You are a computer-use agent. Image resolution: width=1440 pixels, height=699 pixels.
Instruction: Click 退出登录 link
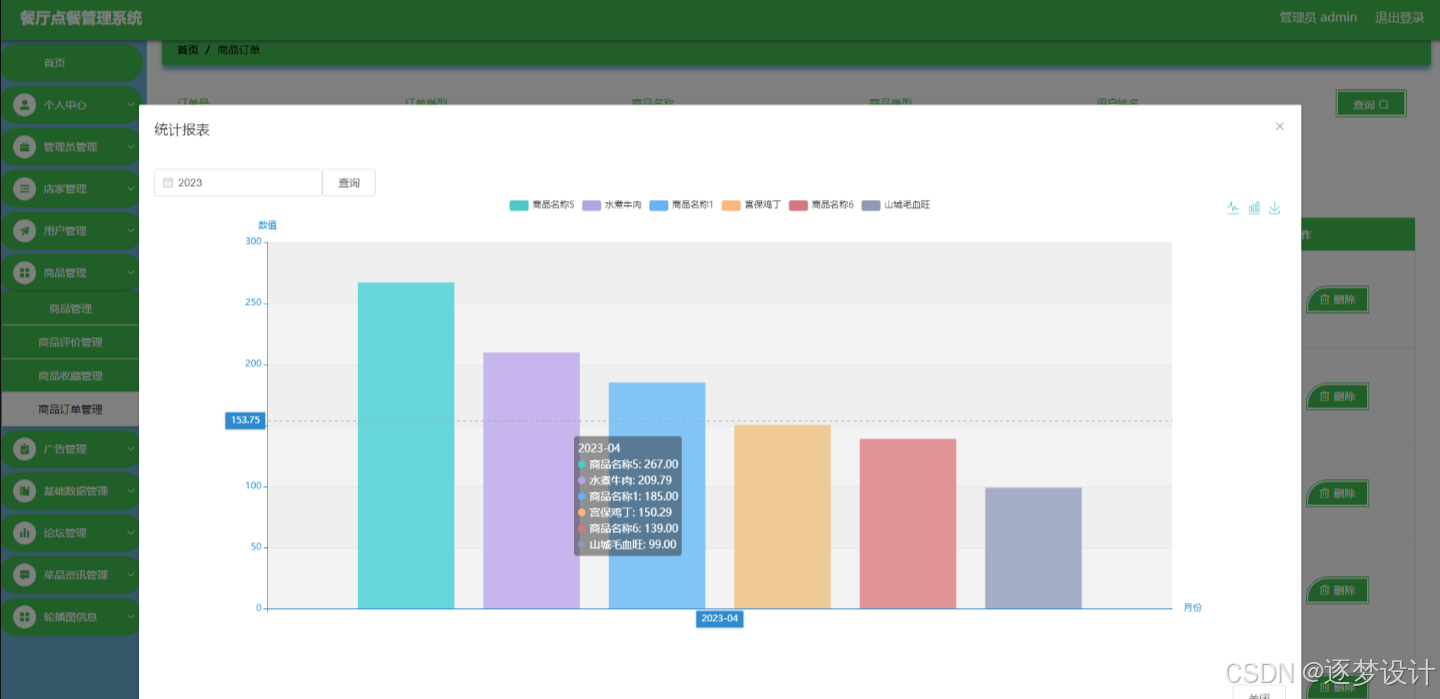click(x=1399, y=17)
